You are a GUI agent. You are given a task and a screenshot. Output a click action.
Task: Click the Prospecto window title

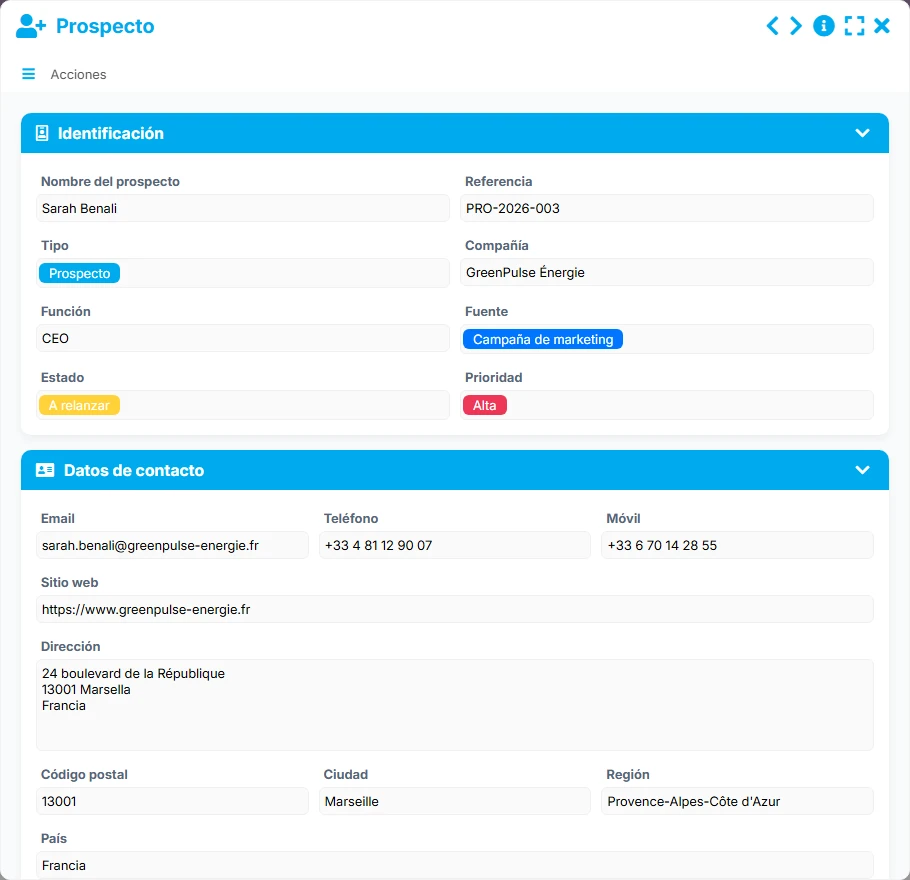point(105,26)
